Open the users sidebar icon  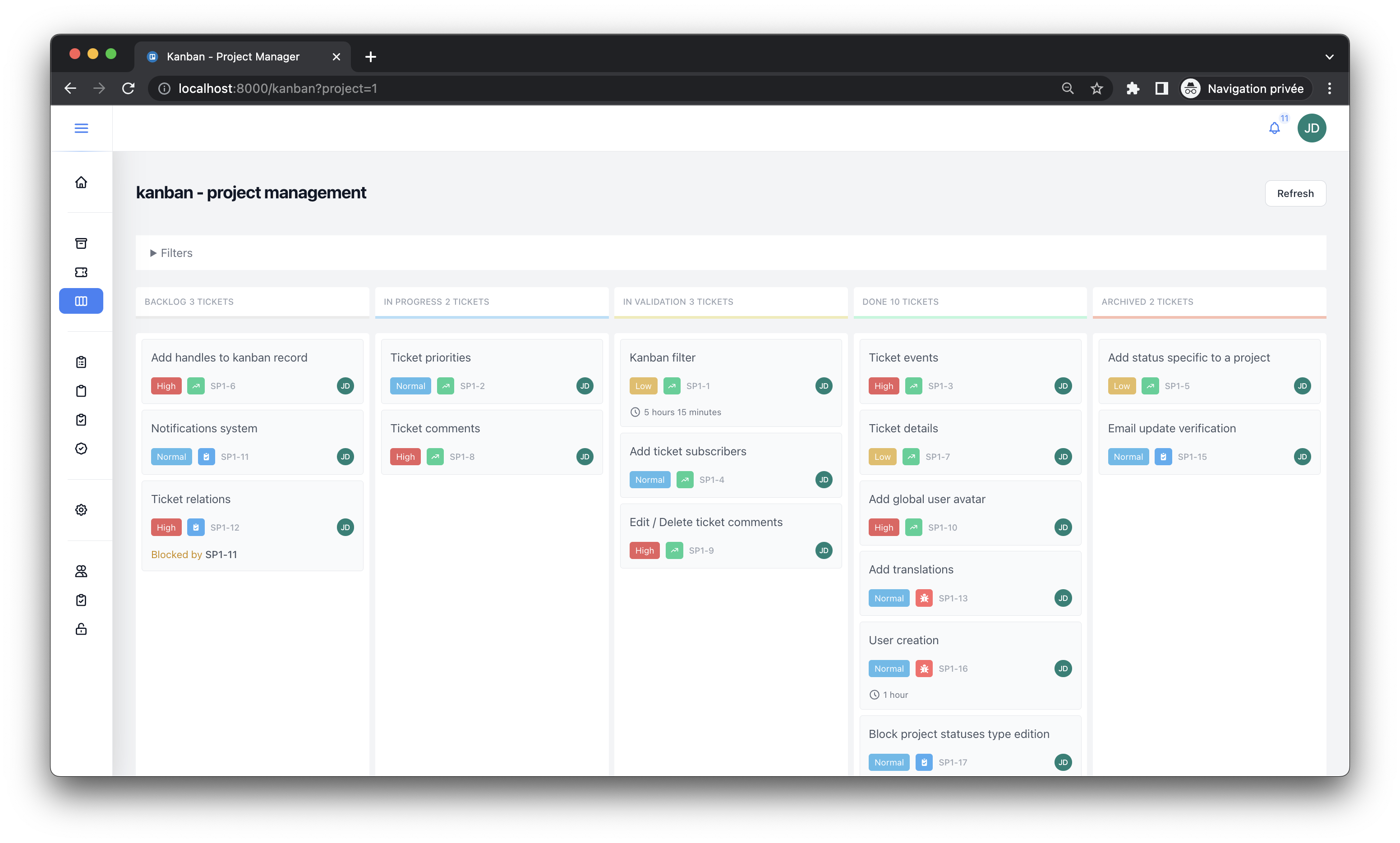[x=81, y=571]
